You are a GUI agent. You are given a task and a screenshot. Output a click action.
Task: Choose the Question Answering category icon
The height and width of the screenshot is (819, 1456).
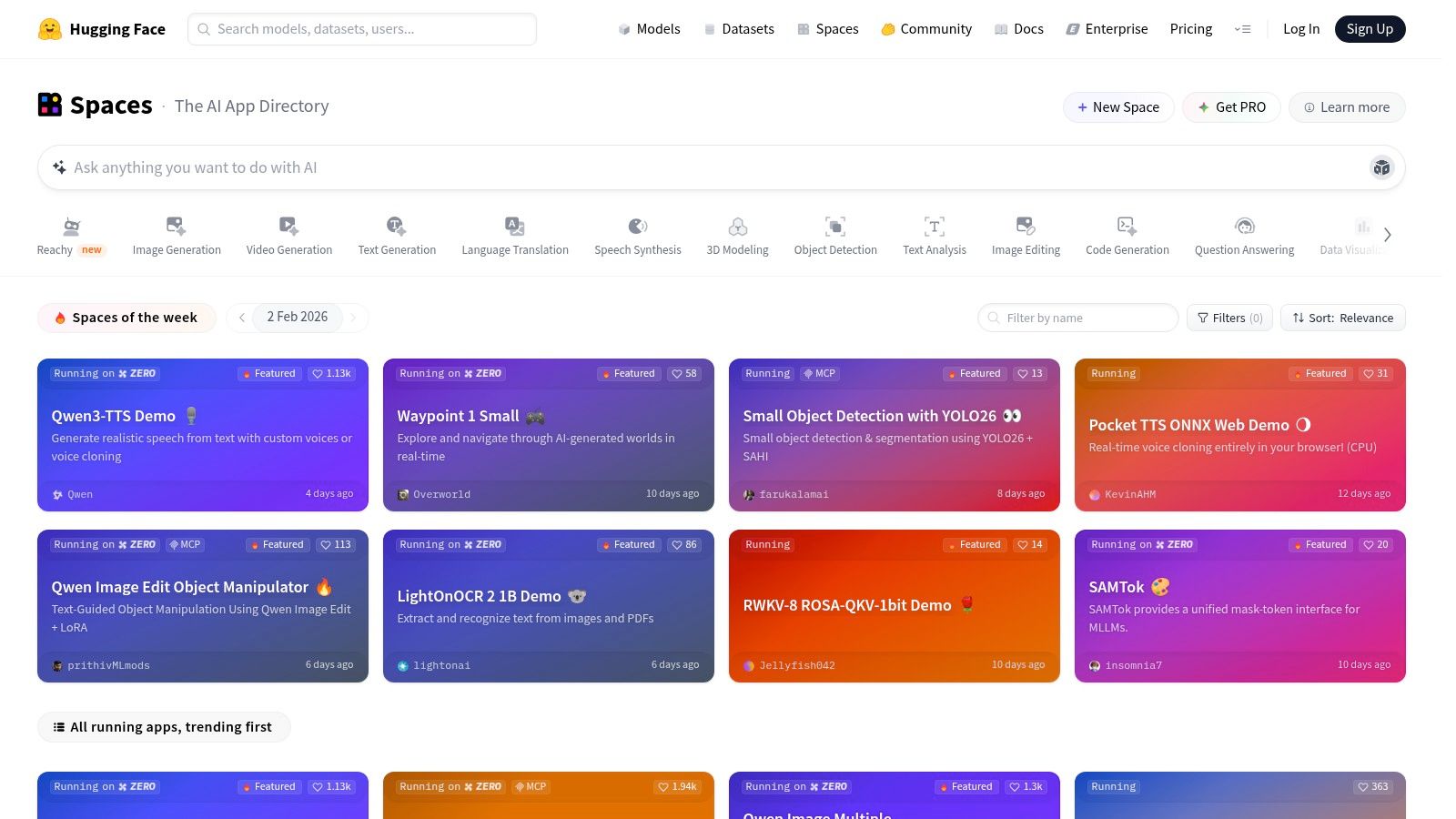1244,226
